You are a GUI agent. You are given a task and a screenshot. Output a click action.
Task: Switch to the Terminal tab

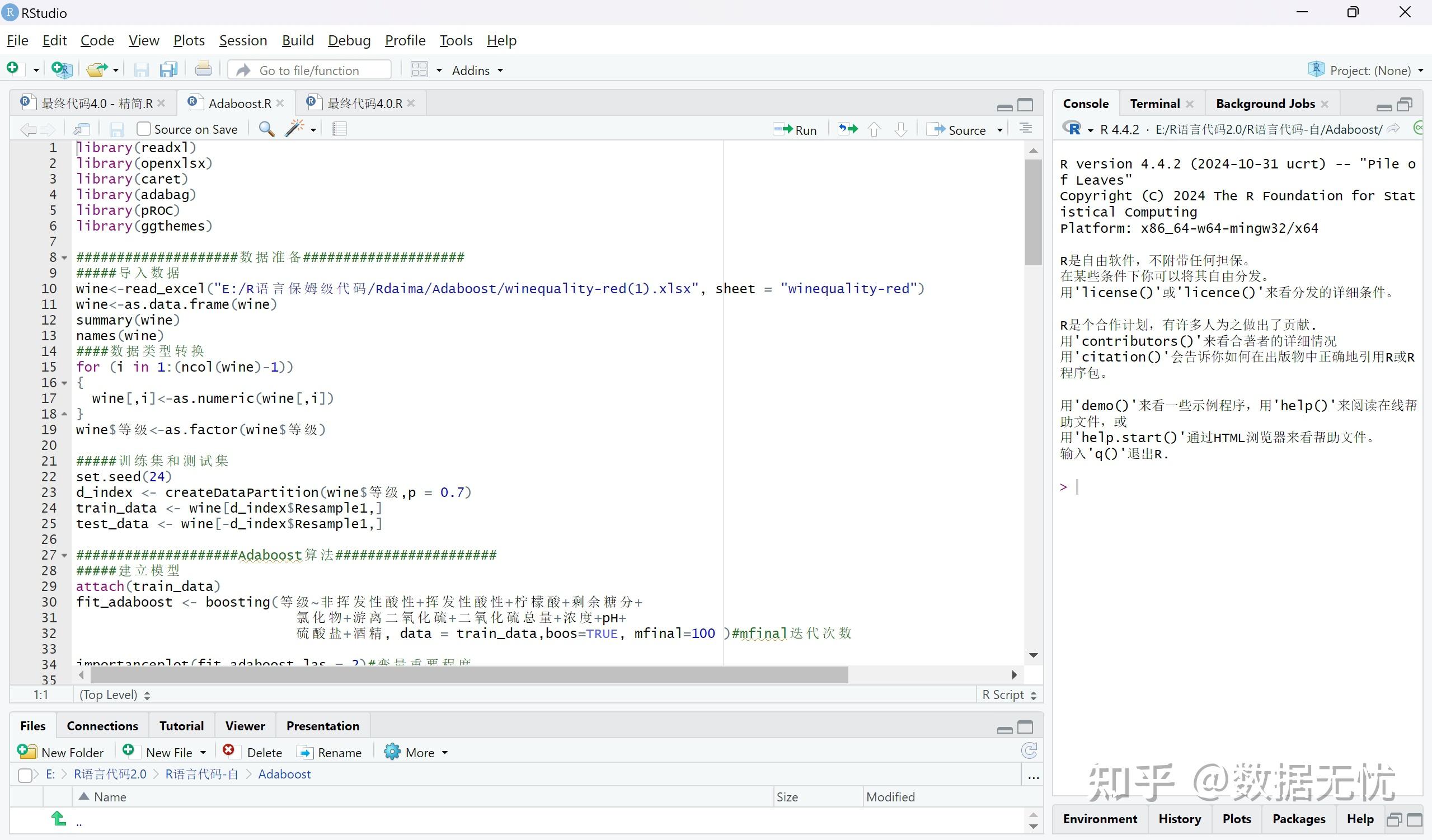click(1154, 104)
